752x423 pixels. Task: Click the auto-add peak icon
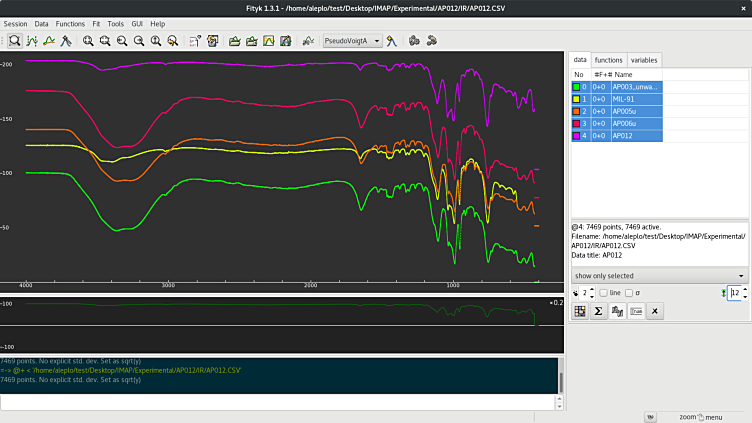pos(392,41)
